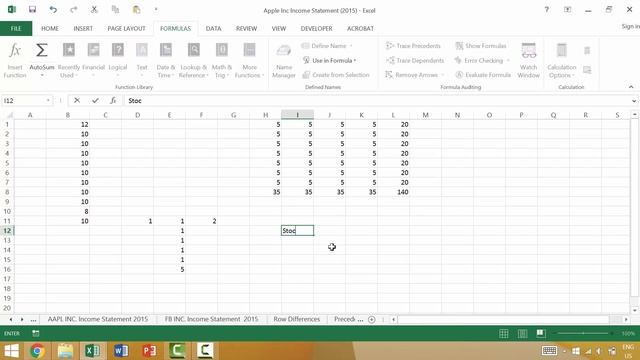
Task: Open FB INC. Income Statement 2015 sheet
Action: click(211, 319)
